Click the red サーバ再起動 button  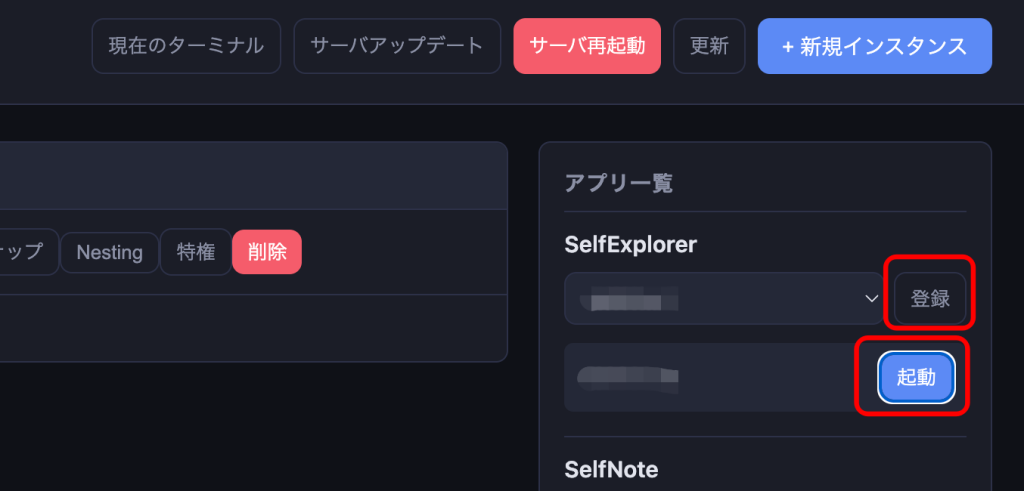tap(587, 46)
